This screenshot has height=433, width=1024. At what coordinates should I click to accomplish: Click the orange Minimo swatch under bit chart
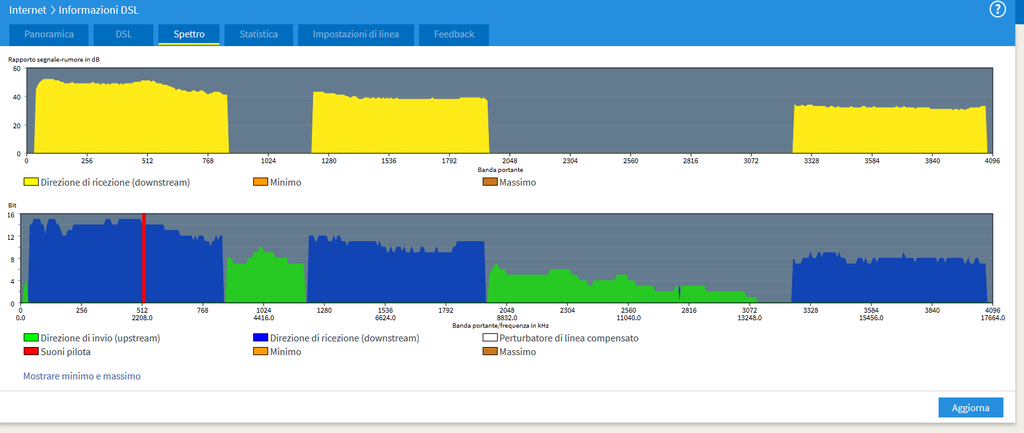[260, 352]
